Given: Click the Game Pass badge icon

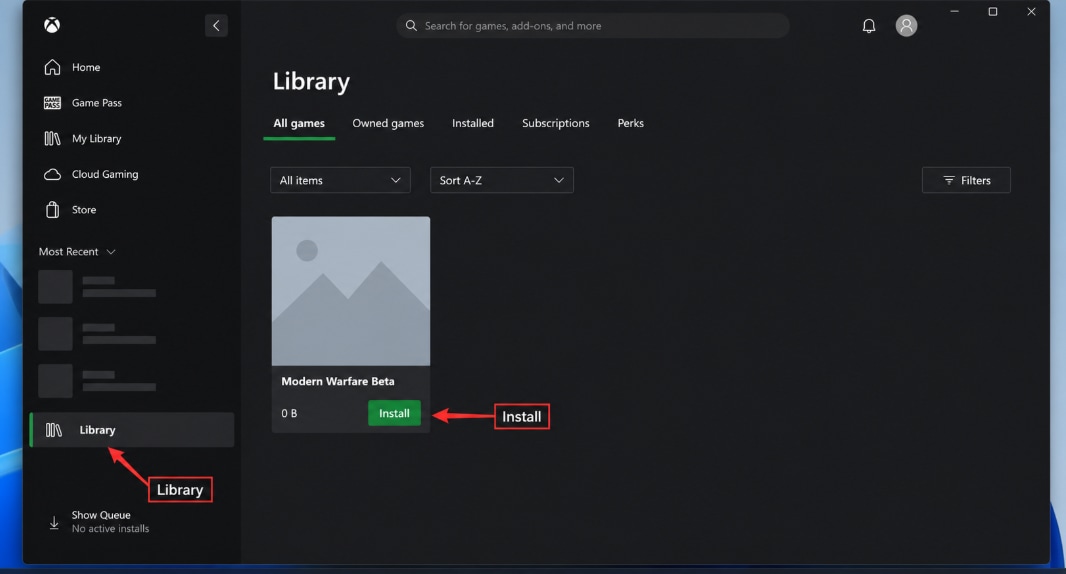Looking at the screenshot, I should [x=52, y=103].
